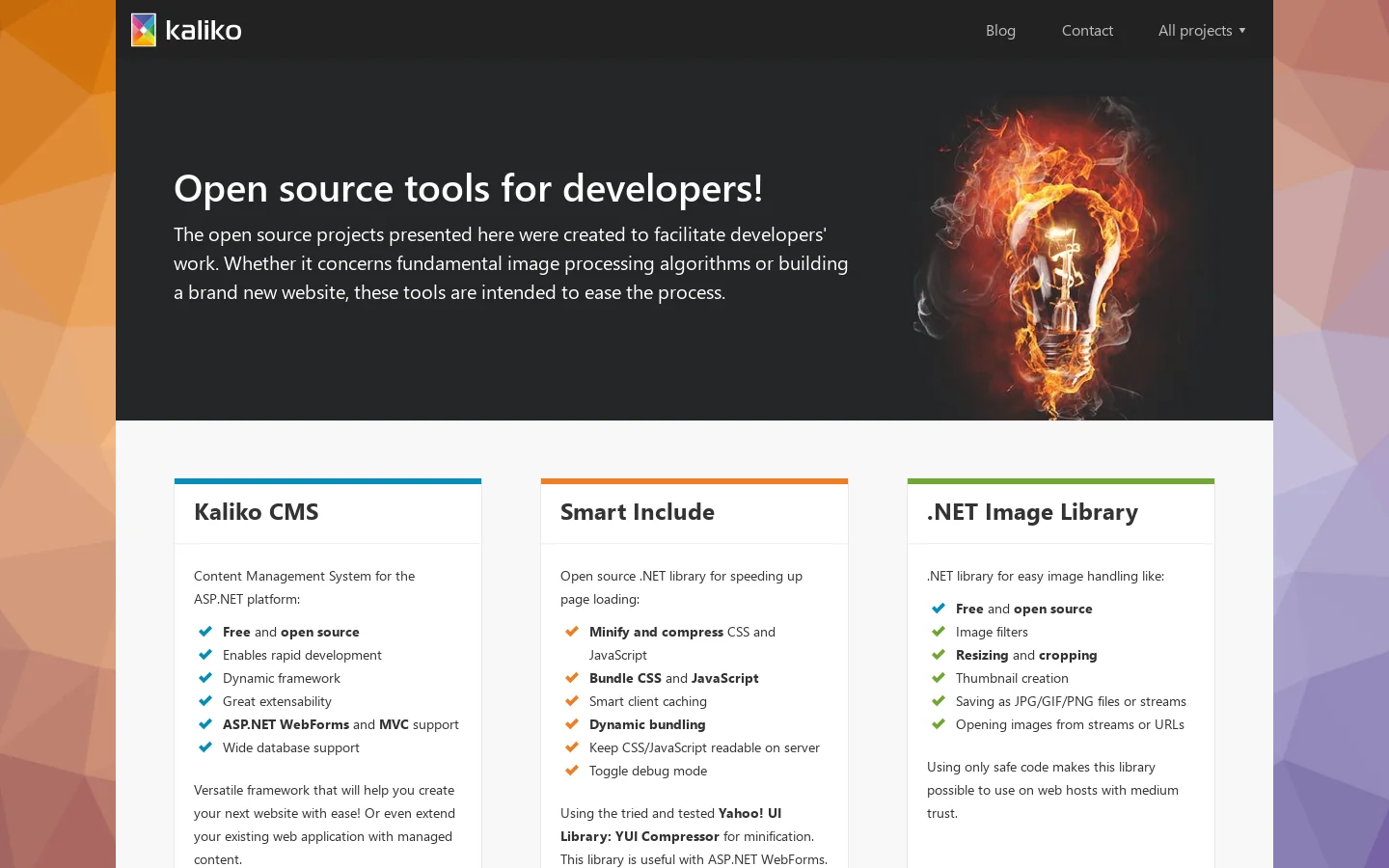Open the Kaliko CMS card heading
The image size is (1389, 868).
click(257, 512)
